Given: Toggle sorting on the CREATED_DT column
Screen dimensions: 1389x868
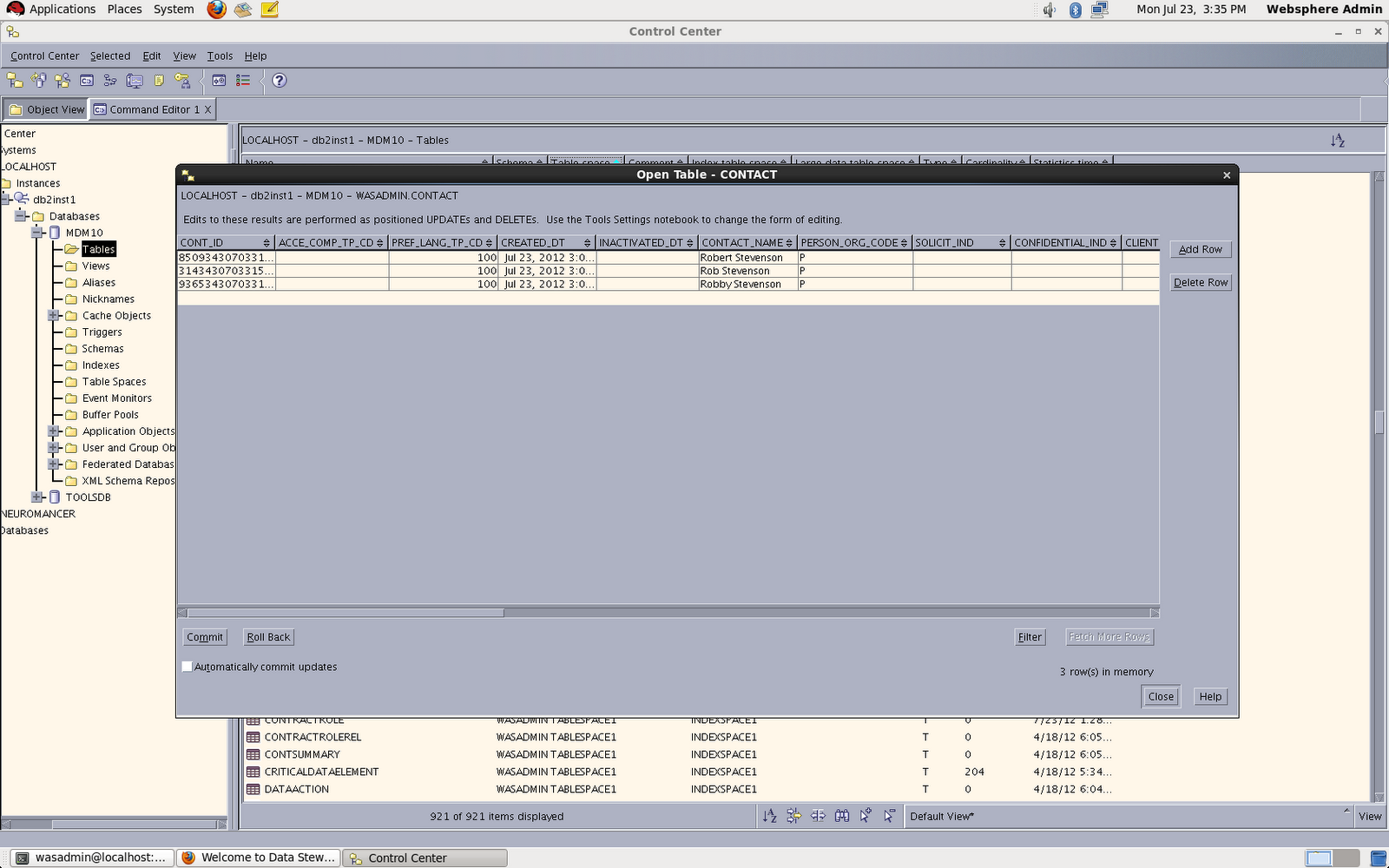Looking at the screenshot, I should click(x=589, y=243).
